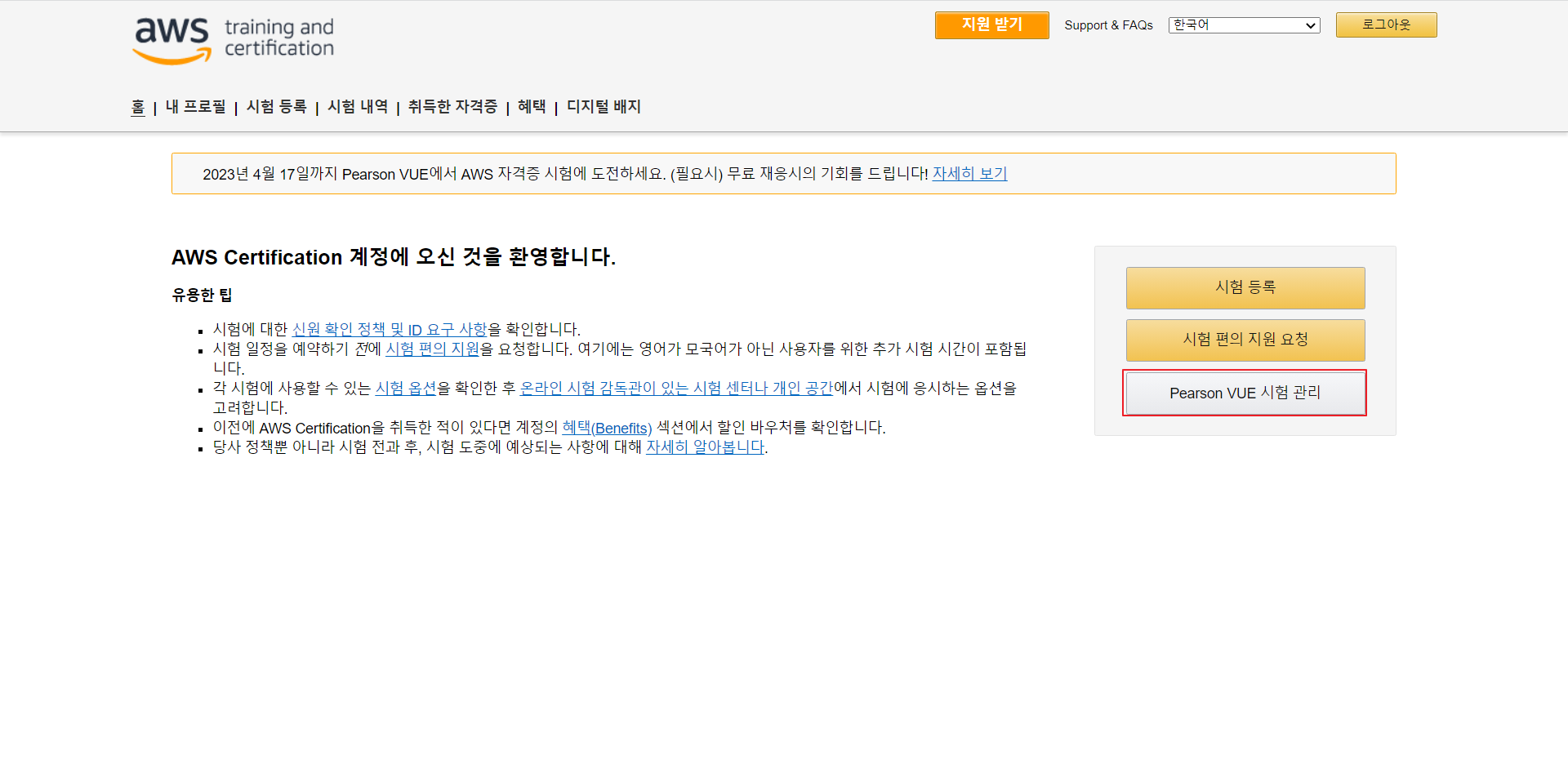Click the AWS training and certification logo
The width and height of the screenshot is (1568, 769).
point(234,41)
